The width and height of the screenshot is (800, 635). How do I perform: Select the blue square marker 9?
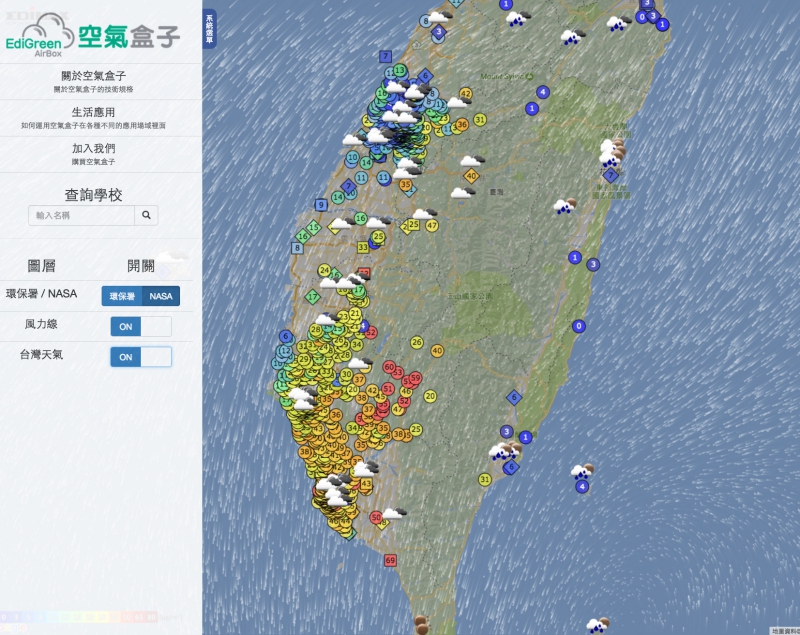[321, 205]
